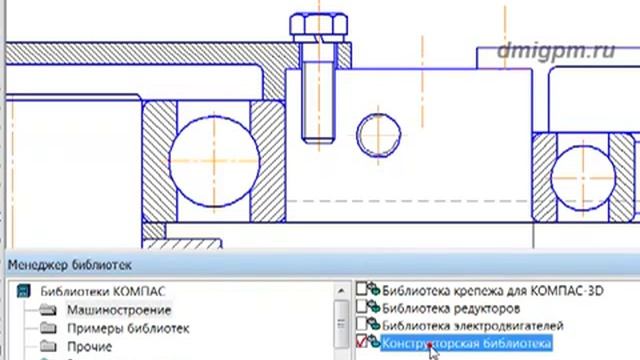Viewport: 640px width, 360px height.
Task: Click the Менеджер библиотек panel title bar
Action: coord(322,265)
